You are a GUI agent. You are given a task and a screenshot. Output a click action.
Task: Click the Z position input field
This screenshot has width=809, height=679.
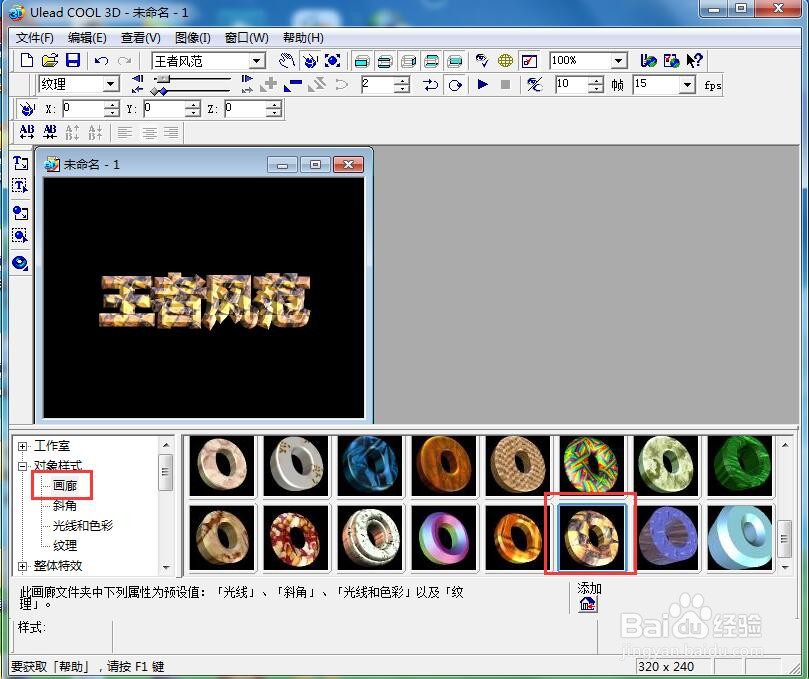pyautogui.click(x=245, y=108)
